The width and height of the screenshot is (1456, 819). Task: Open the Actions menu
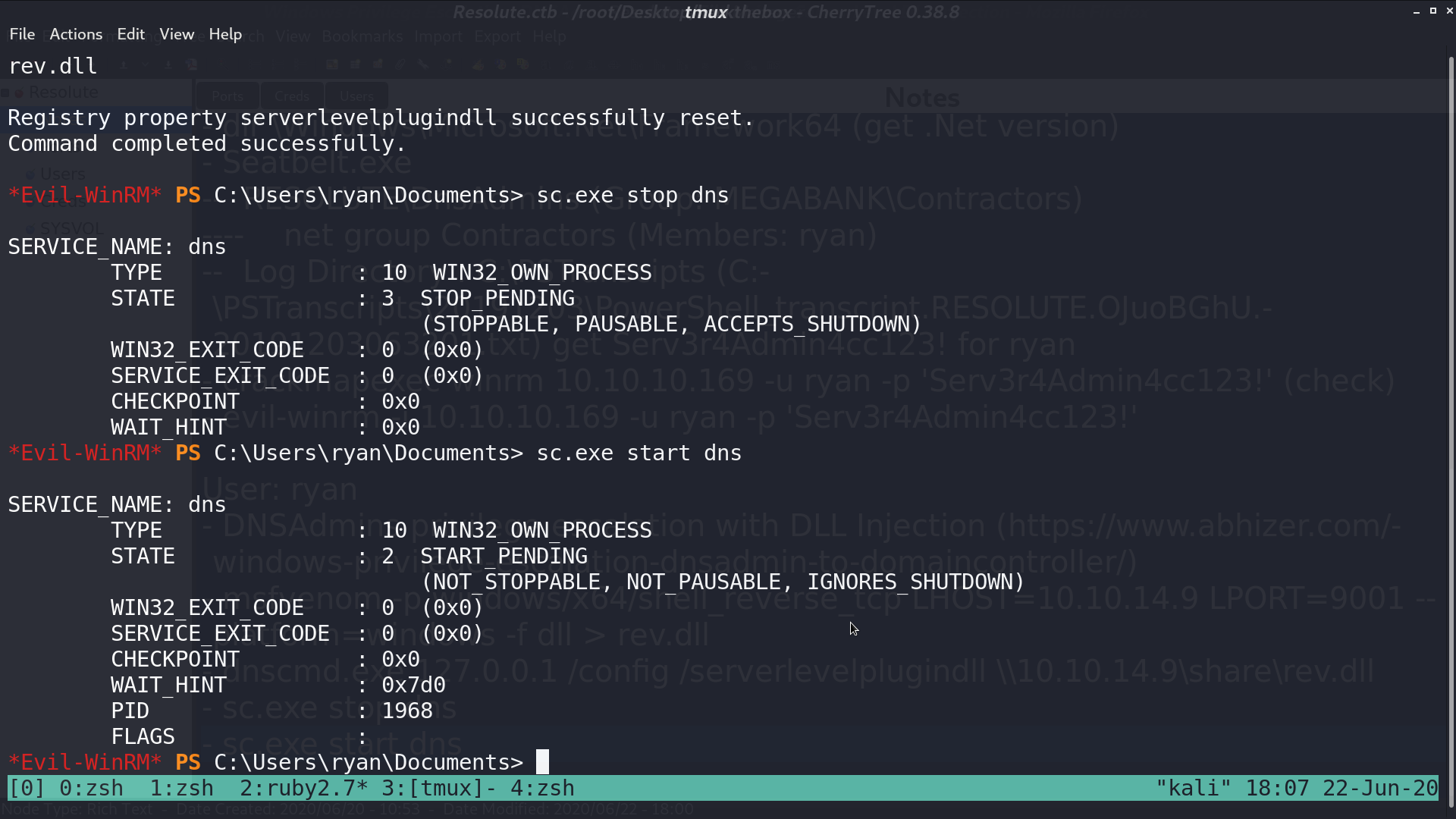(x=76, y=34)
